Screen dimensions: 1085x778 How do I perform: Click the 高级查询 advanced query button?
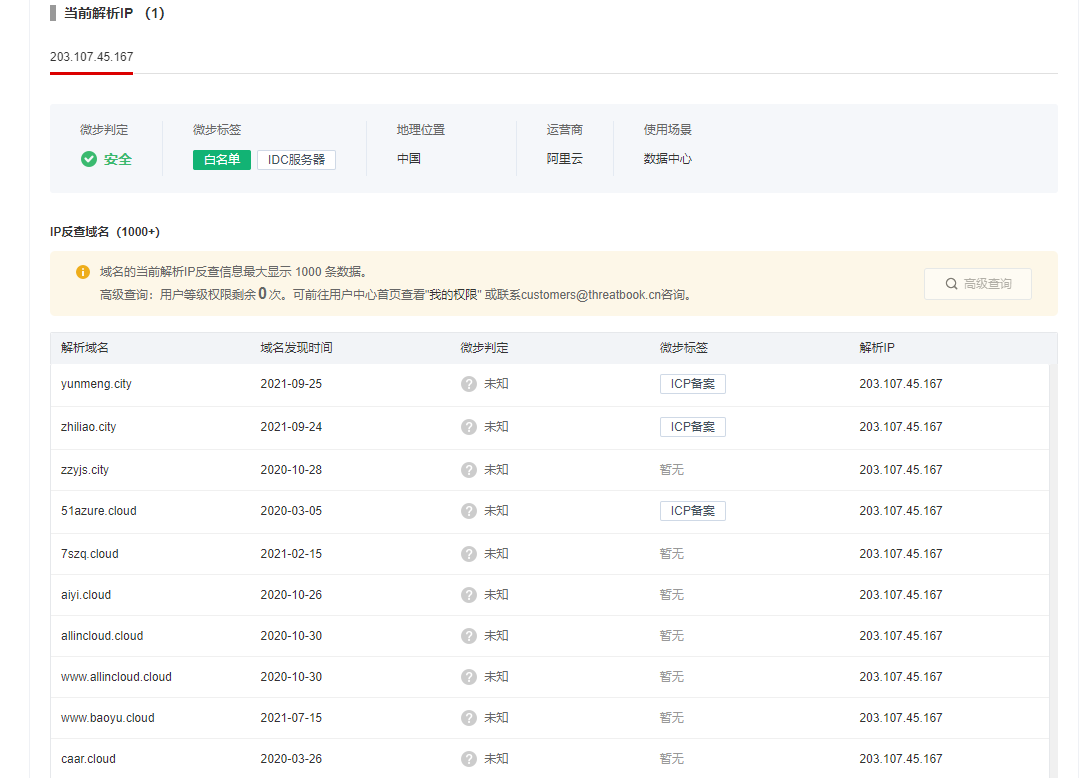977,284
